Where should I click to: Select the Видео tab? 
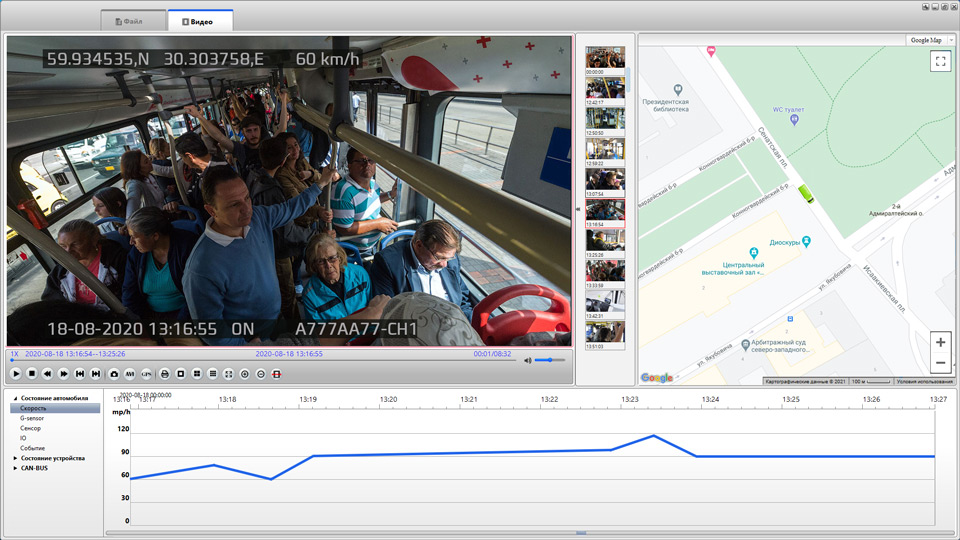click(200, 21)
